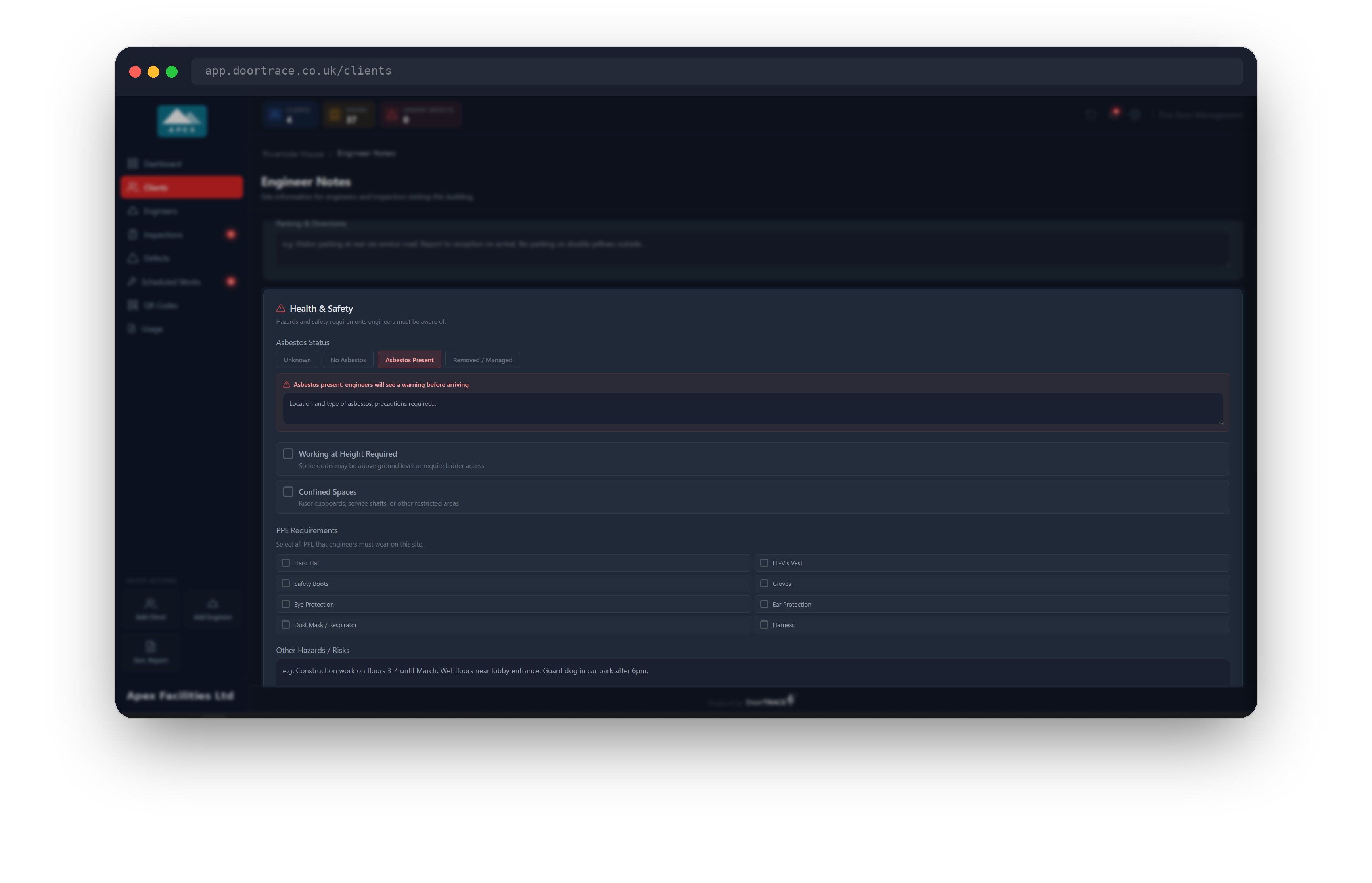Click the browser address bar
The image size is (1372, 883).
click(717, 71)
